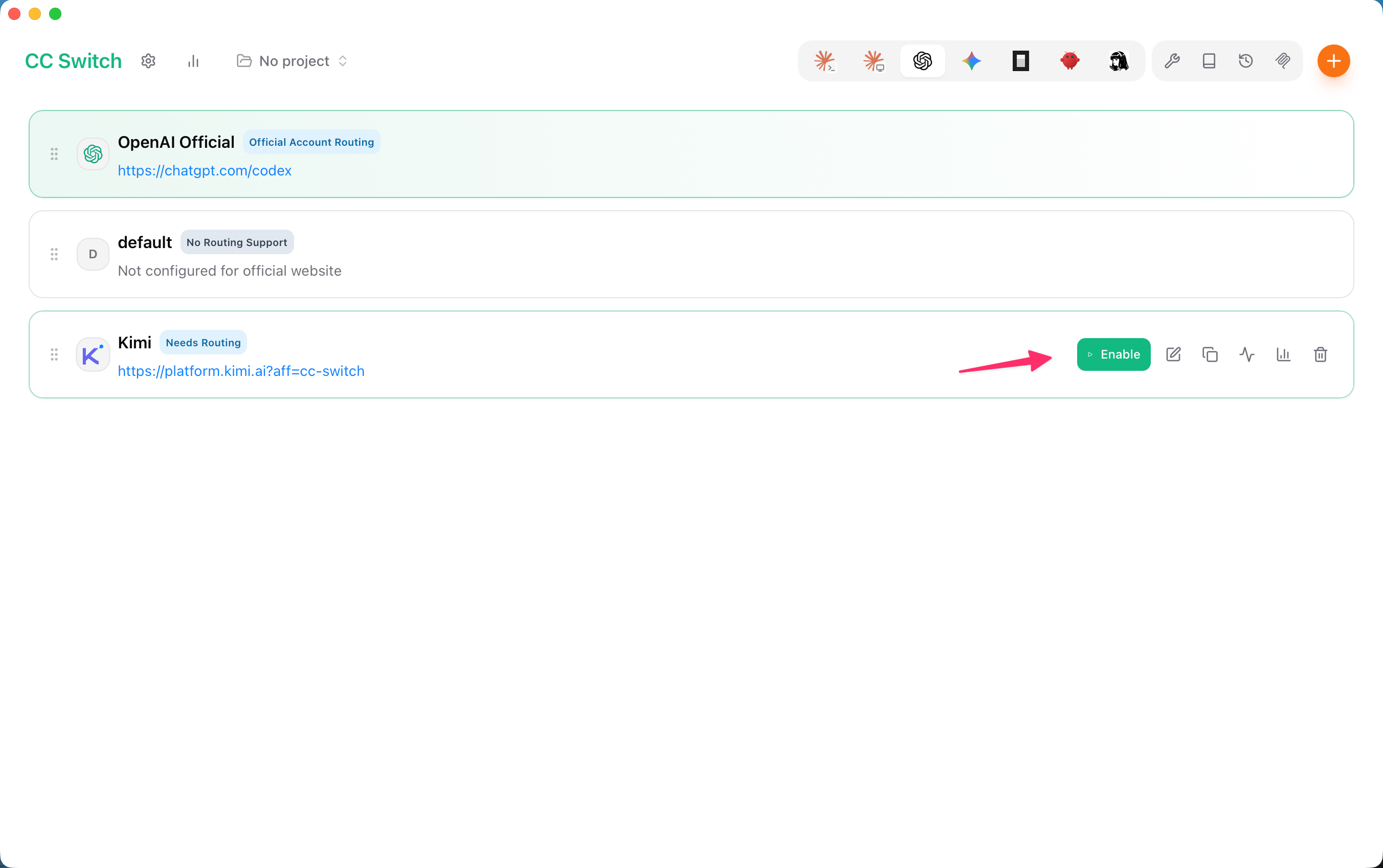Enable the Kimi provider
Image resolution: width=1383 pixels, height=868 pixels.
(x=1113, y=355)
